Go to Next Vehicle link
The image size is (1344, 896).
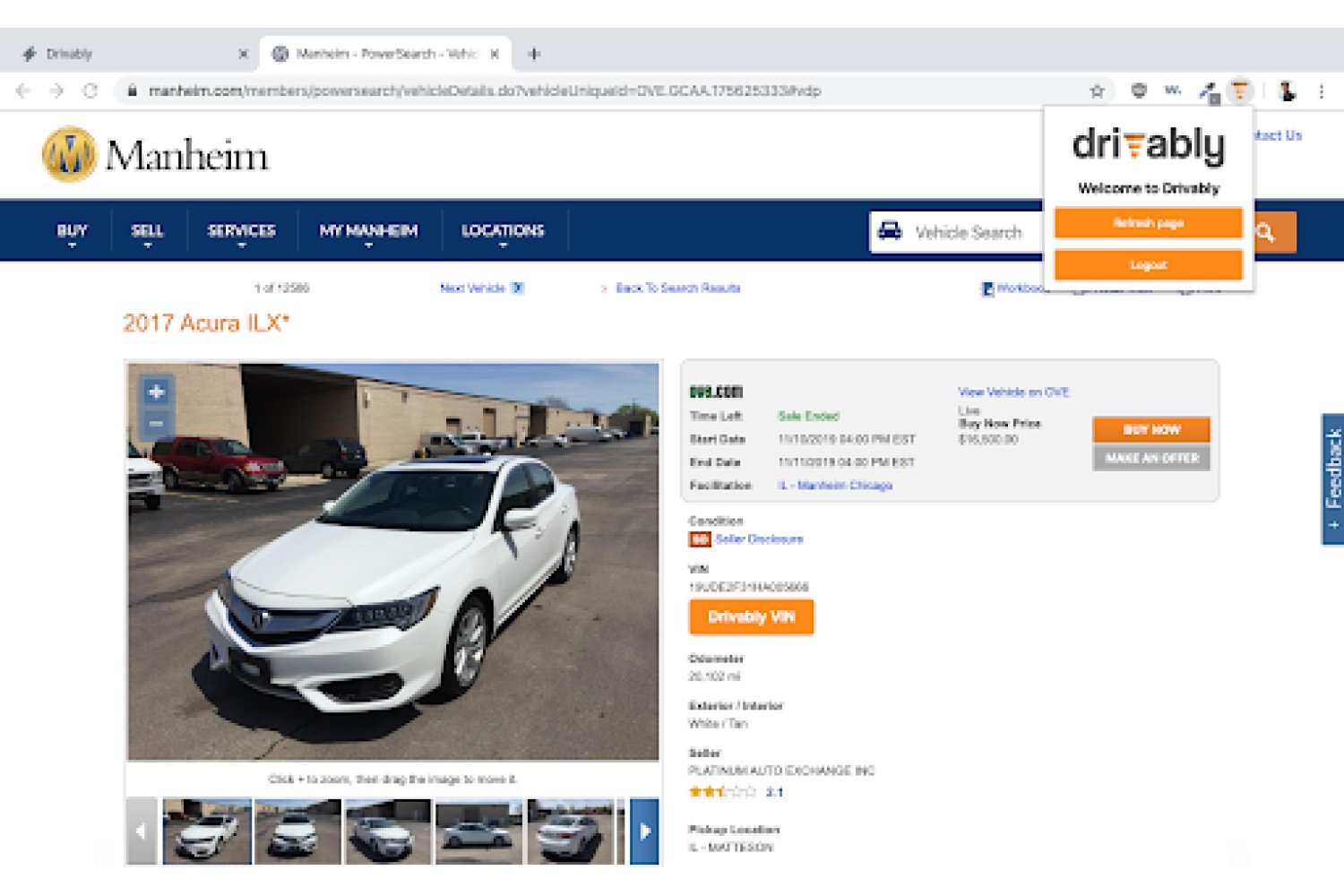tap(481, 289)
